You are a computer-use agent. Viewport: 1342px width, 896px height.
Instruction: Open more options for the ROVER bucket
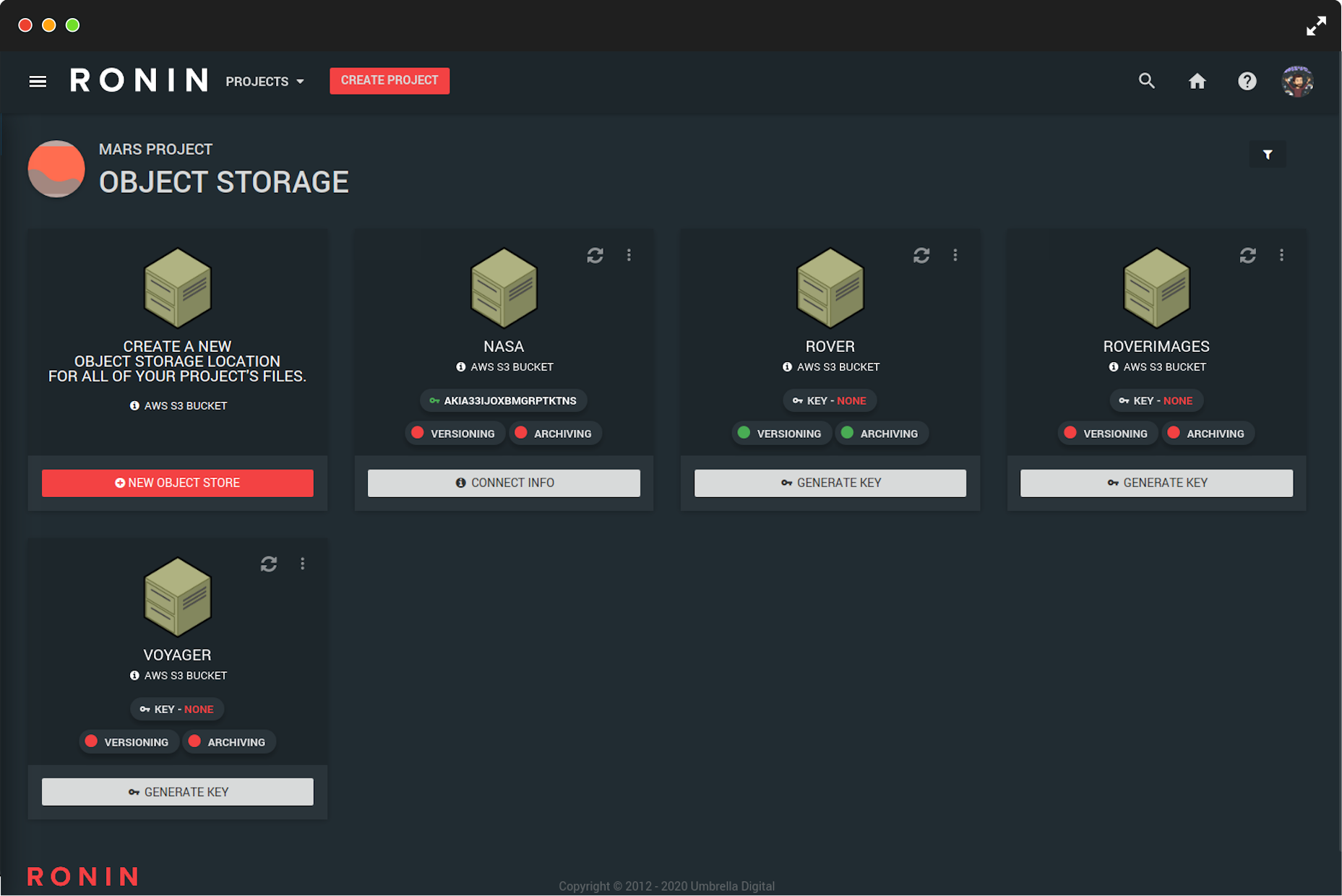[955, 255]
